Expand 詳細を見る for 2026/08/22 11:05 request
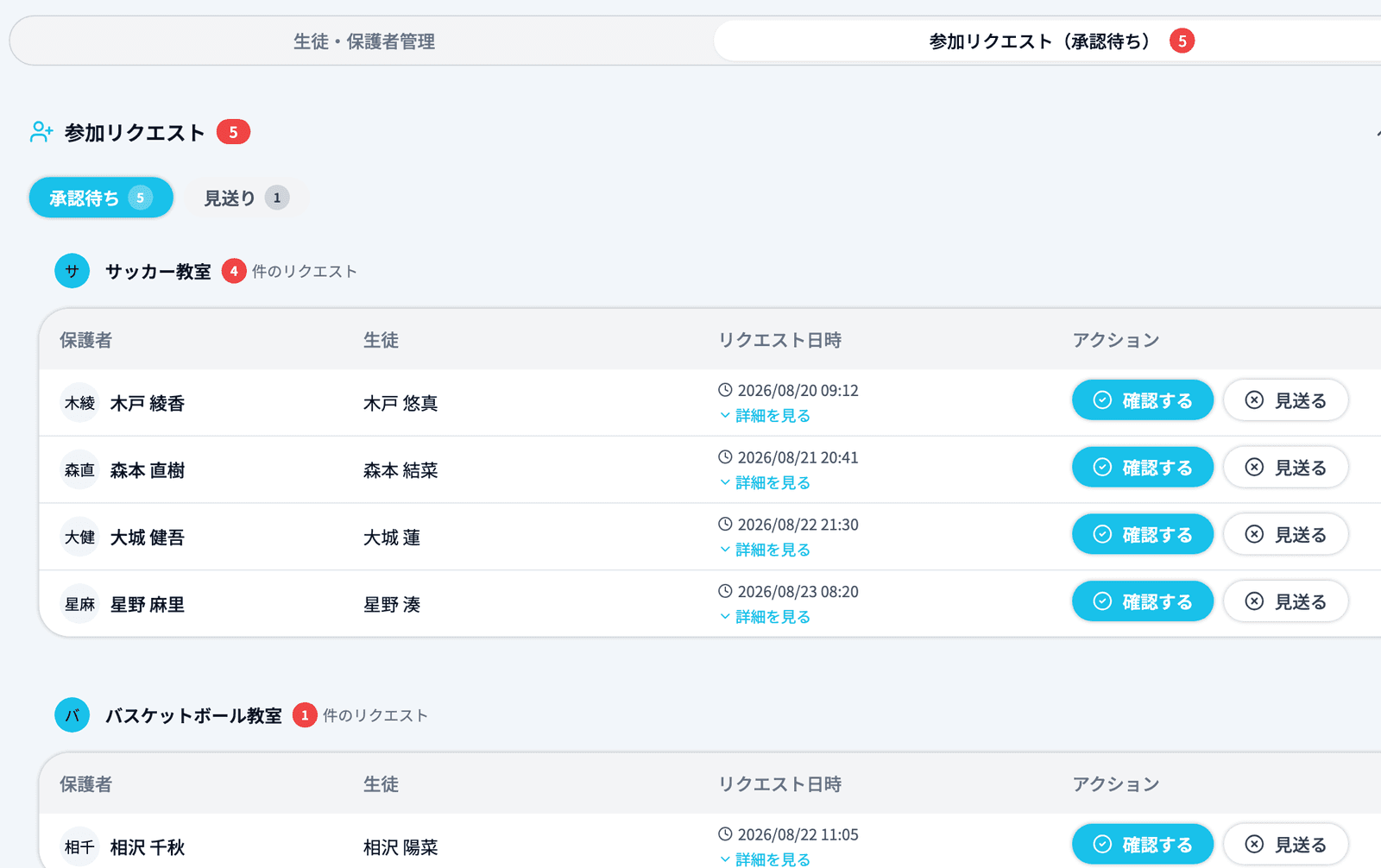The image size is (1381, 868). click(x=765, y=859)
